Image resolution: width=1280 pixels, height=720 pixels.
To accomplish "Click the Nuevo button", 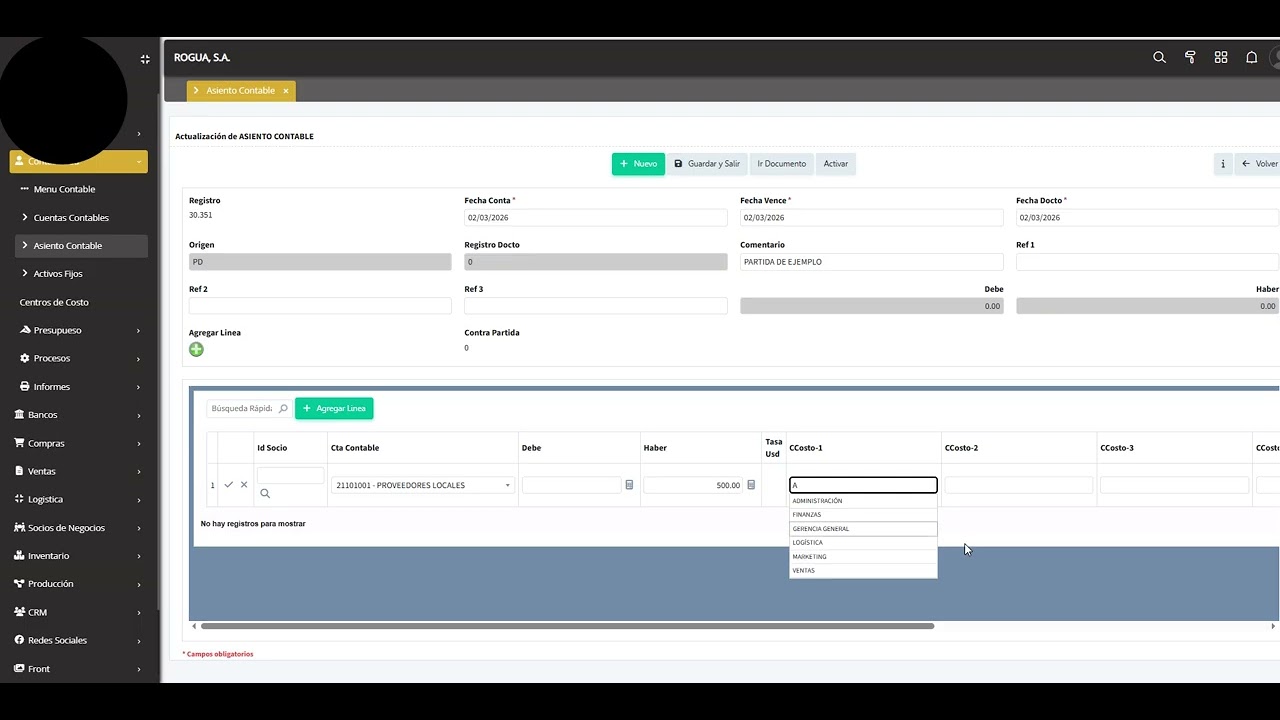I will [x=638, y=164].
